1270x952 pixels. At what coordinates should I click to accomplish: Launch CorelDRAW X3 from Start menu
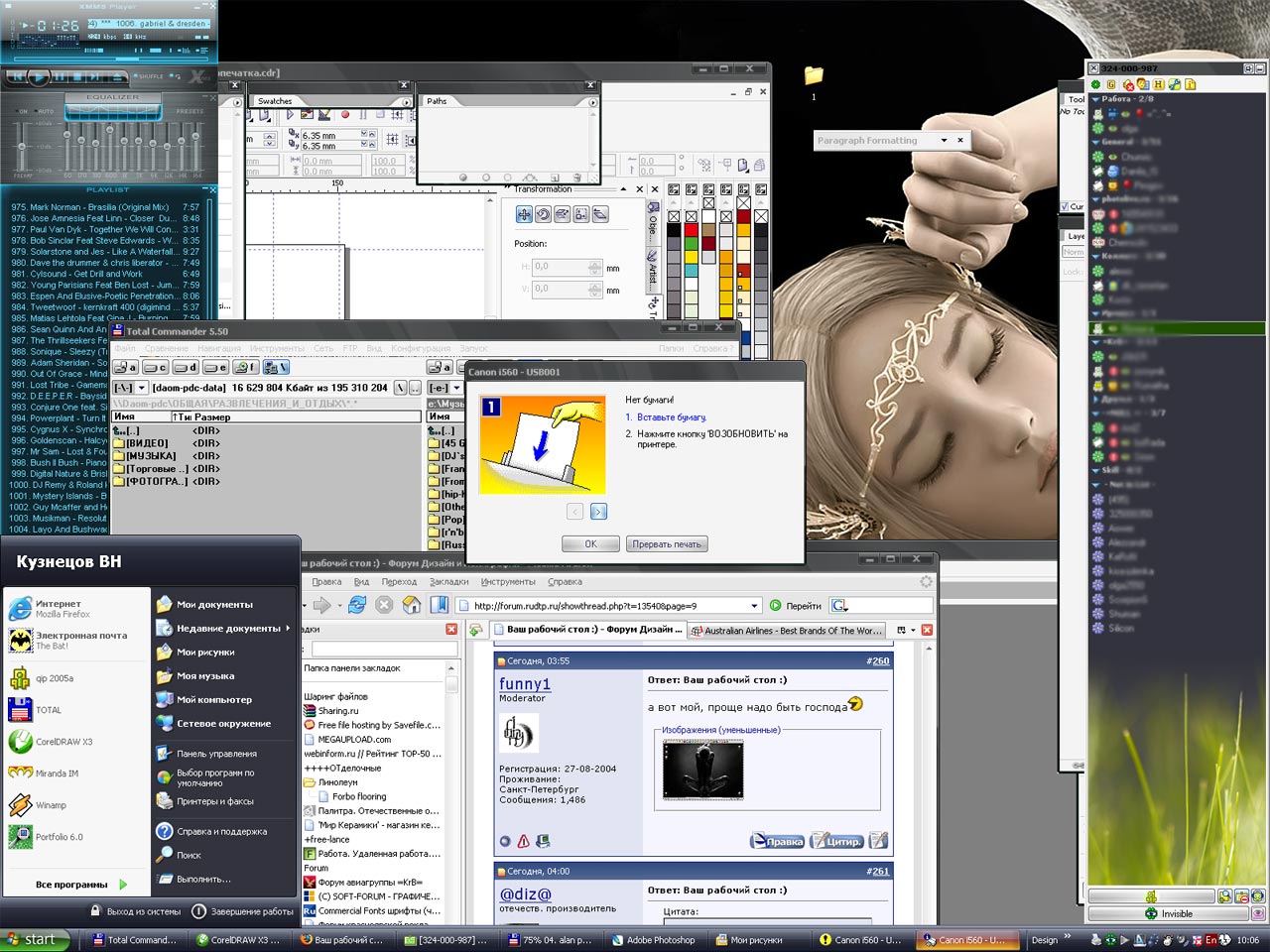(52, 742)
